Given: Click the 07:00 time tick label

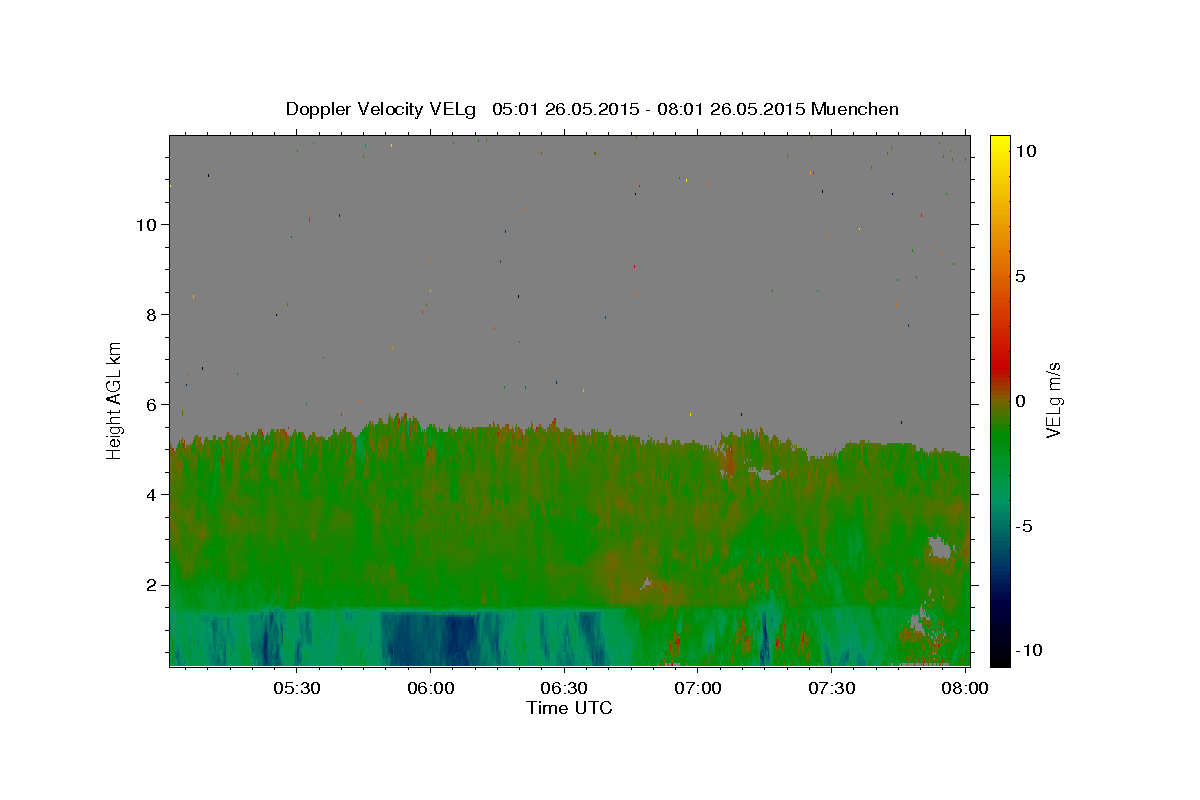Looking at the screenshot, I should pos(698,688).
